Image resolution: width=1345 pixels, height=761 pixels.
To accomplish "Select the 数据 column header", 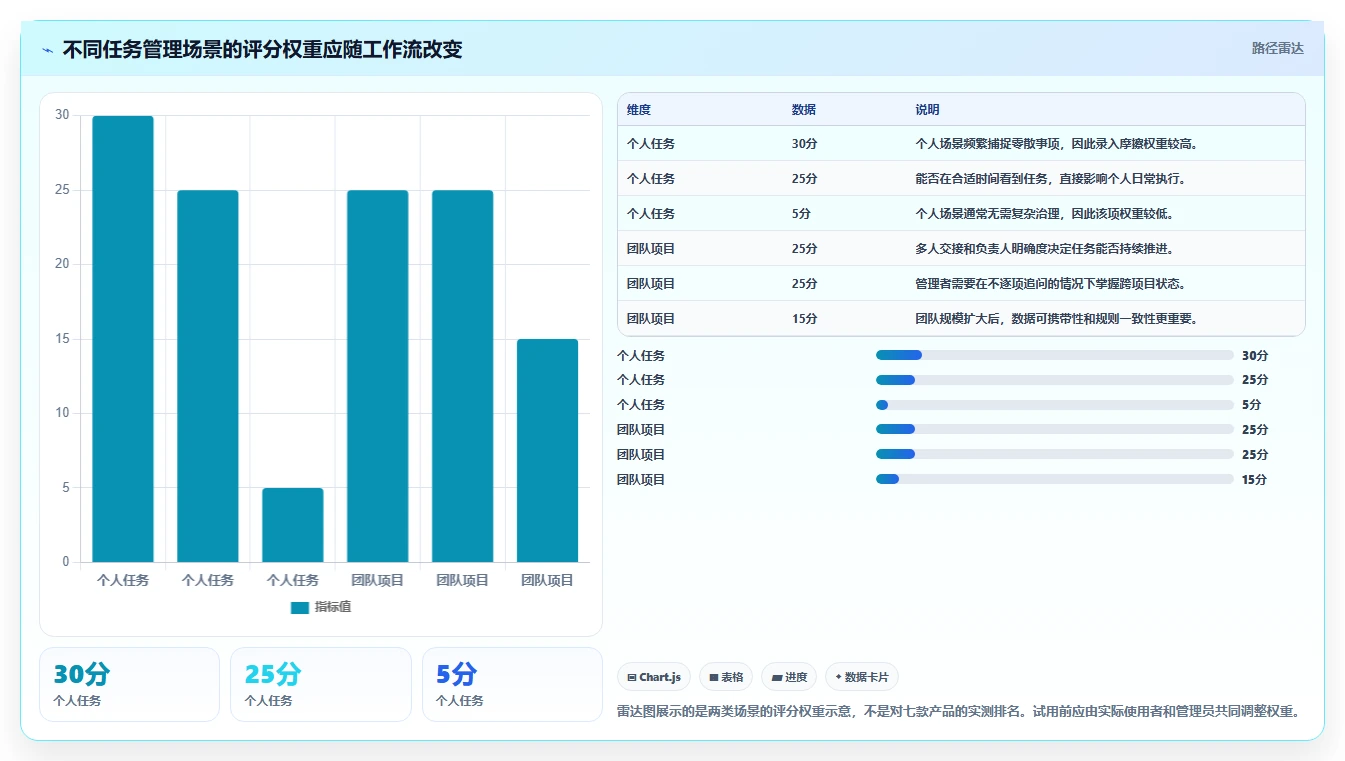I will click(x=804, y=110).
